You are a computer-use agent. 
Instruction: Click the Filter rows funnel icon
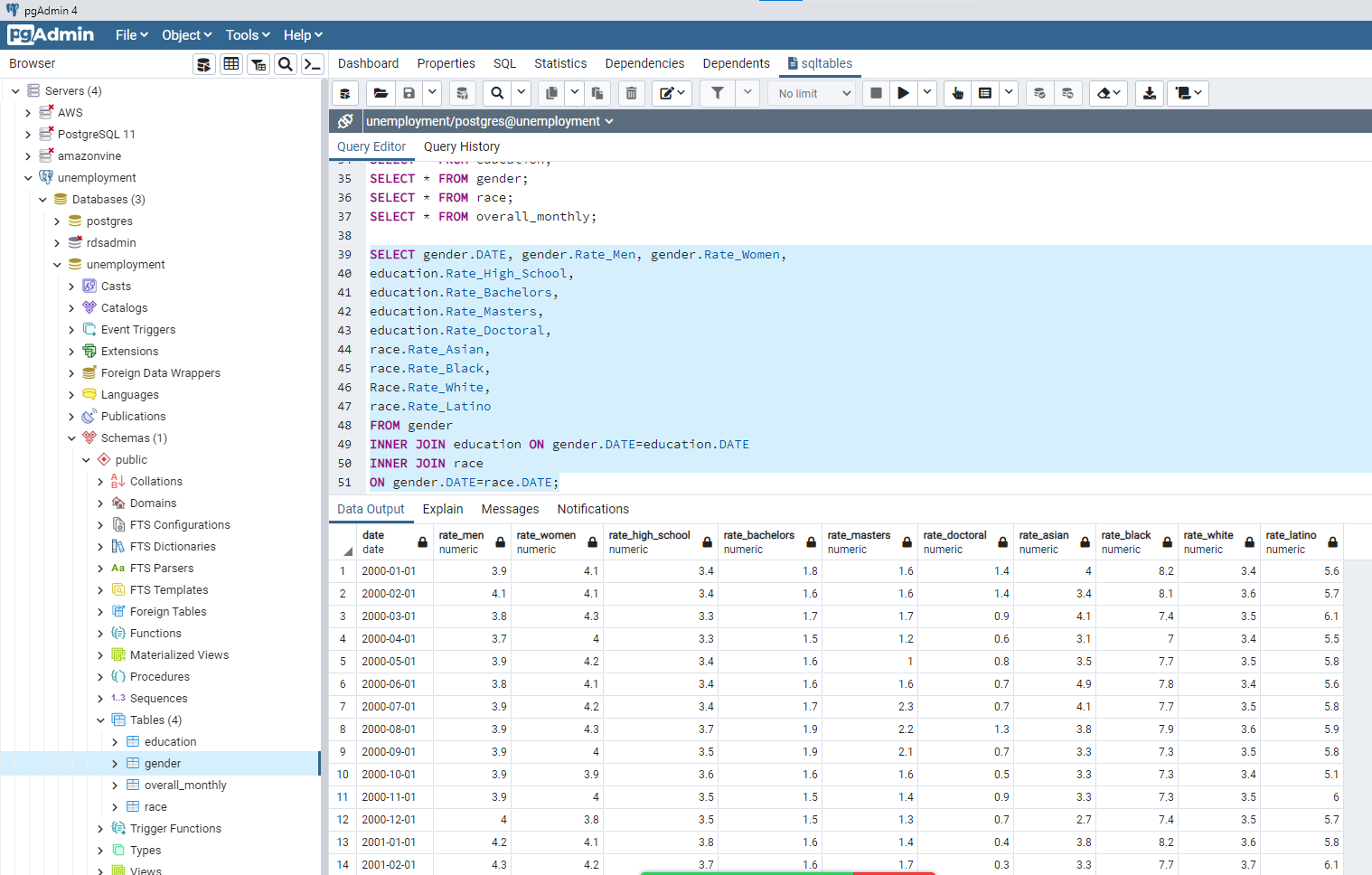pyautogui.click(x=718, y=93)
